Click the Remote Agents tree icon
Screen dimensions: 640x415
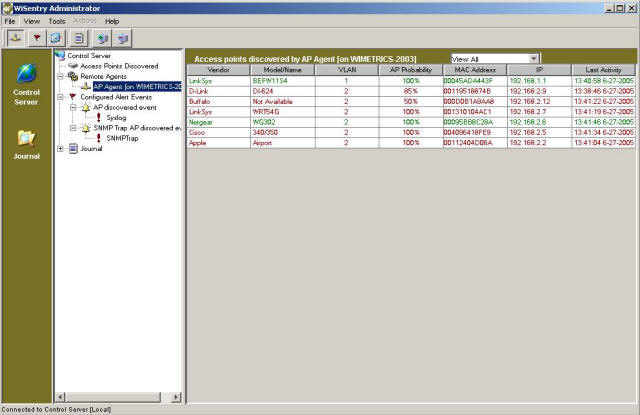tap(73, 76)
